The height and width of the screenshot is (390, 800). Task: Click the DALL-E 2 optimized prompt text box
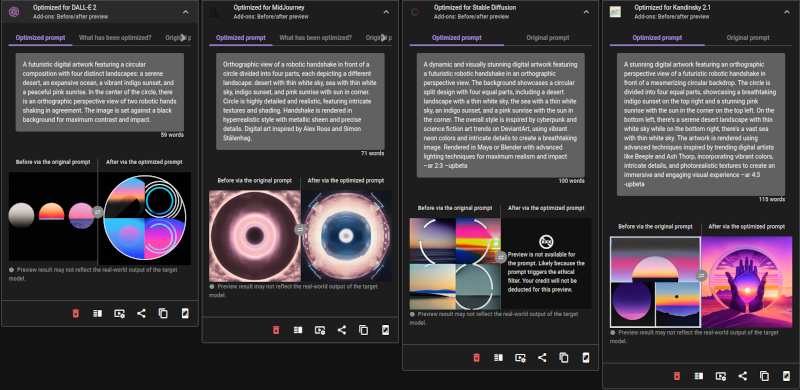pyautogui.click(x=99, y=92)
